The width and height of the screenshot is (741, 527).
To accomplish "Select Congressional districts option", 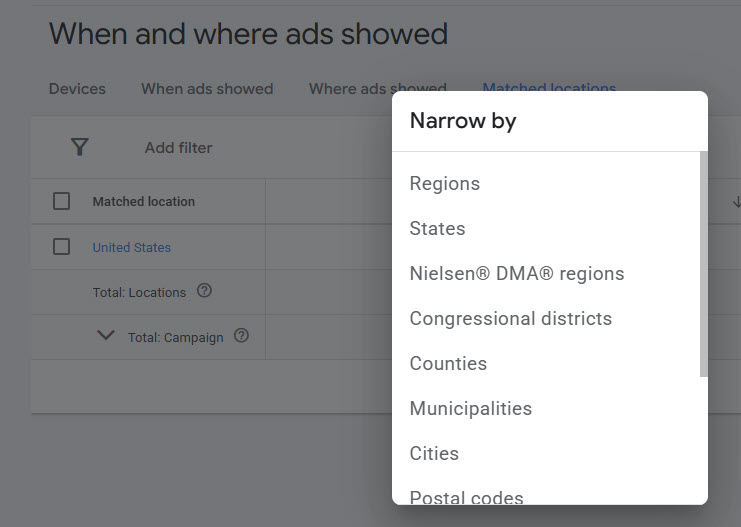I will tap(510, 318).
